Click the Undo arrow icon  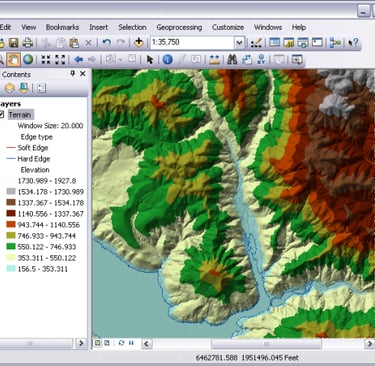pos(106,42)
